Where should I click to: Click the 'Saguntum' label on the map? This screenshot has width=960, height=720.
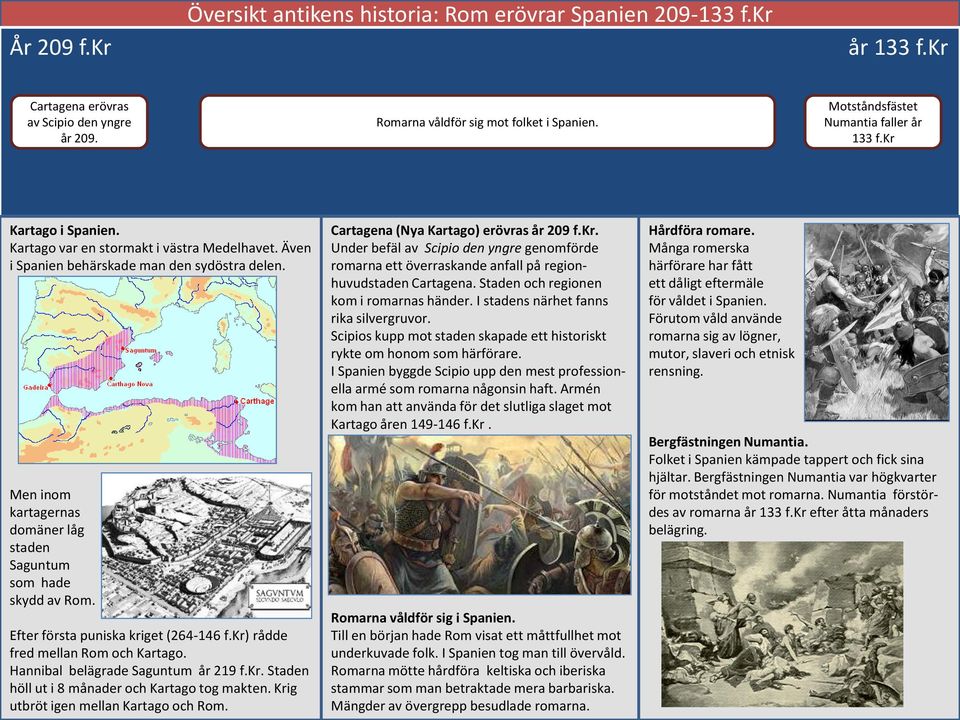(141, 350)
